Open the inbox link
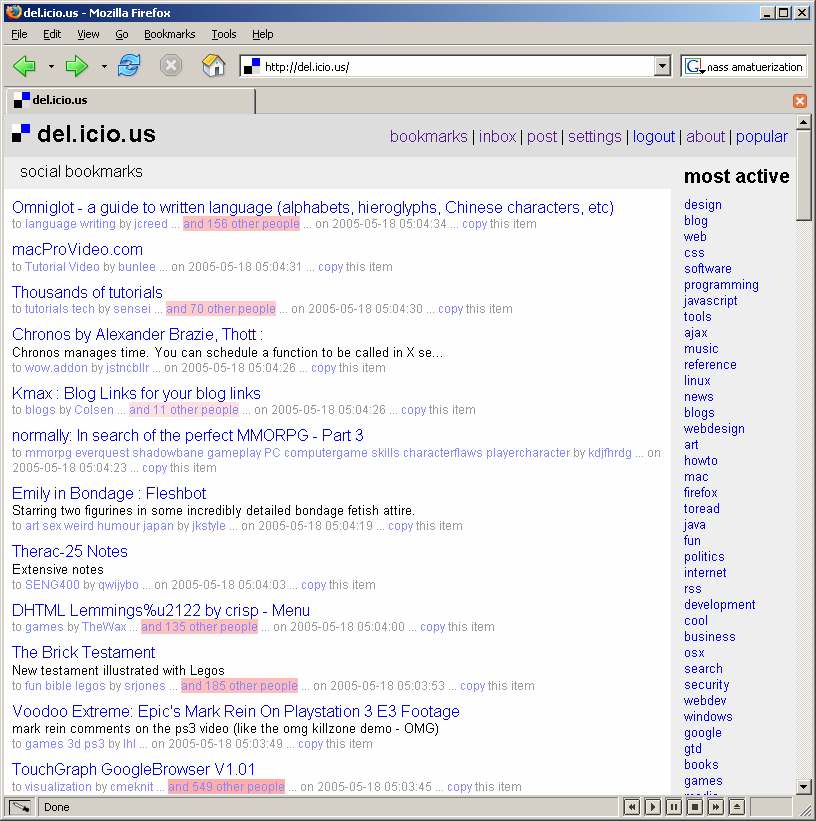Image resolution: width=816 pixels, height=821 pixels. 497,137
